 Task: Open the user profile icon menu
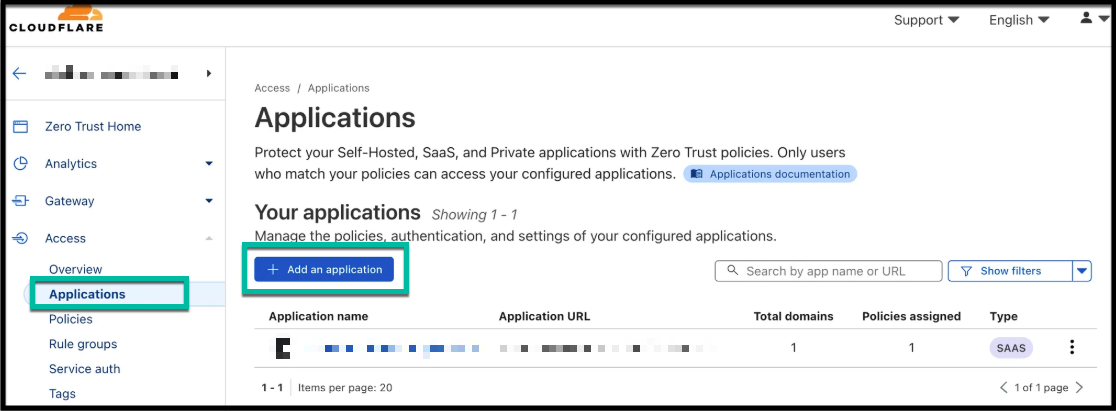(1086, 19)
